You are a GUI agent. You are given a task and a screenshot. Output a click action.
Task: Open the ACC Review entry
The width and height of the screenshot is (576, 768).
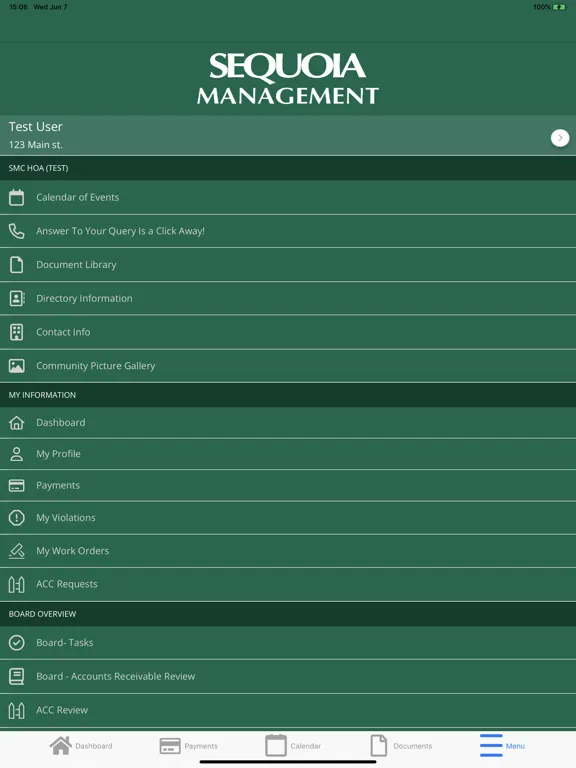tap(288, 710)
